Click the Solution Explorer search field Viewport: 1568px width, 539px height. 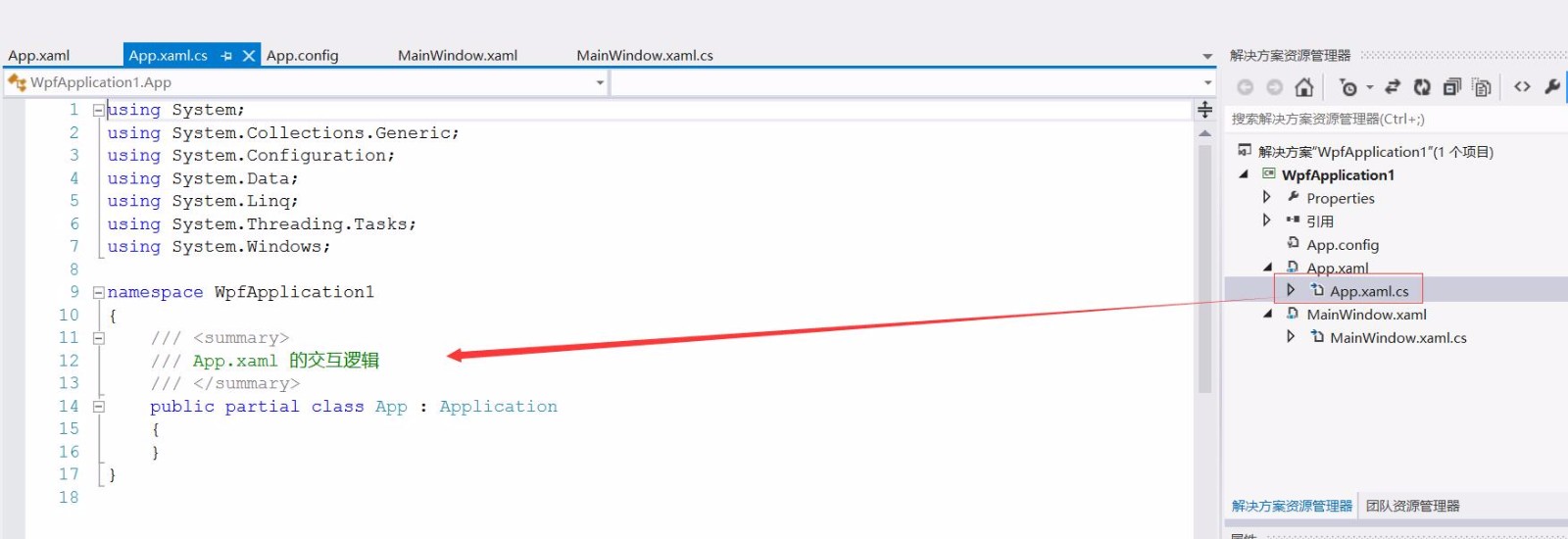click(1396, 119)
